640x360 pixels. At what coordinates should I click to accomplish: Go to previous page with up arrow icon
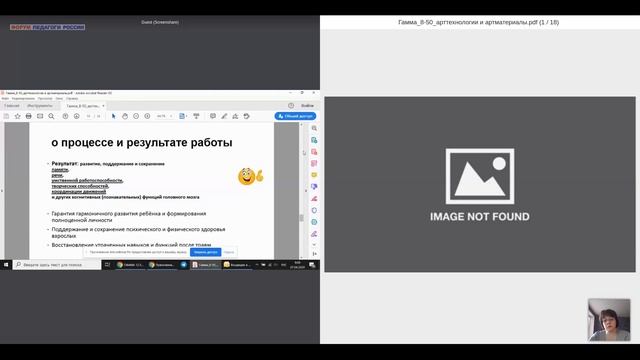(65, 116)
